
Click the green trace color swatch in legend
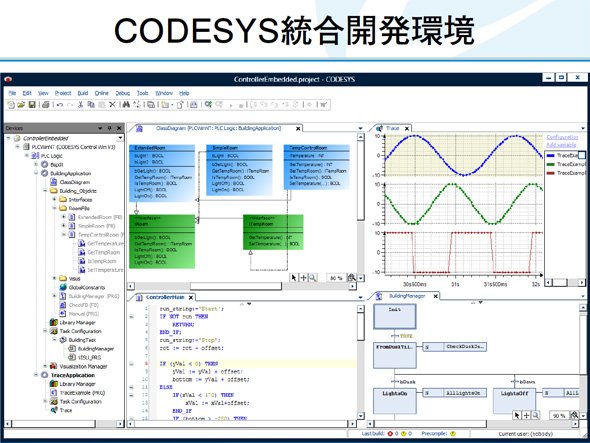tap(550, 164)
